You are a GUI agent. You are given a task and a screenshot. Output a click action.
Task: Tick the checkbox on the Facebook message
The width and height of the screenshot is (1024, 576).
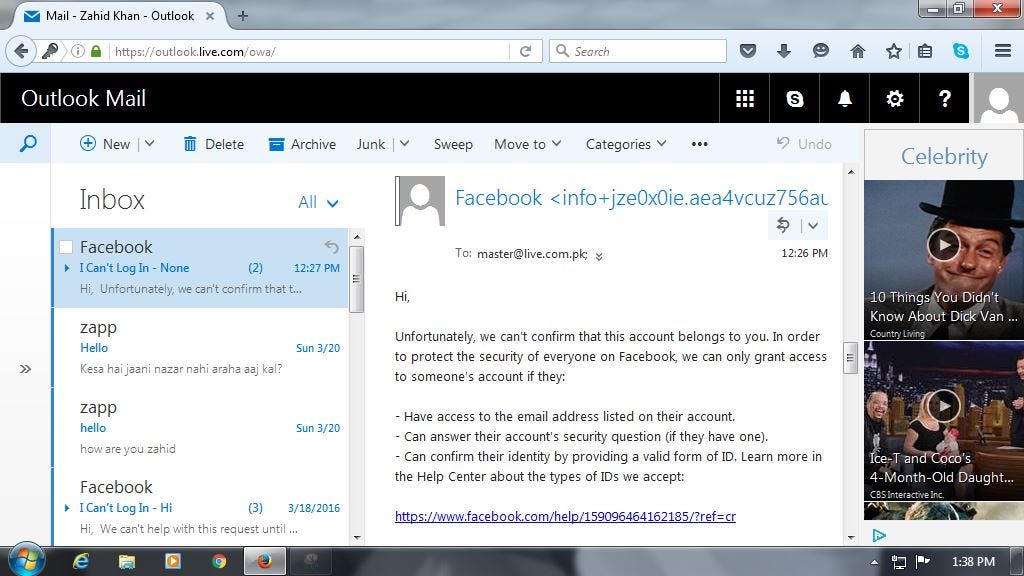[x=66, y=247]
